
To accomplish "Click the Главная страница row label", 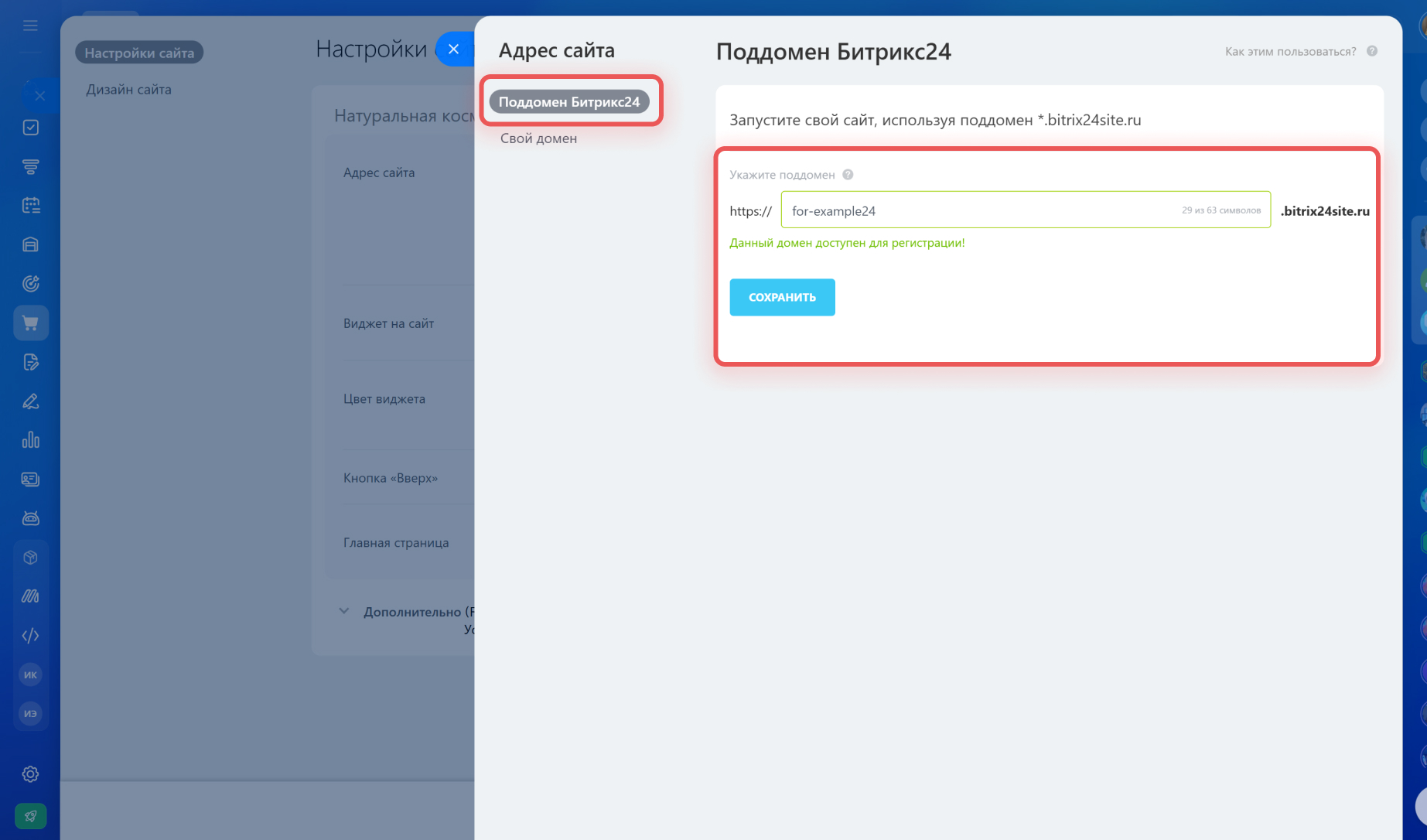I will point(396,543).
